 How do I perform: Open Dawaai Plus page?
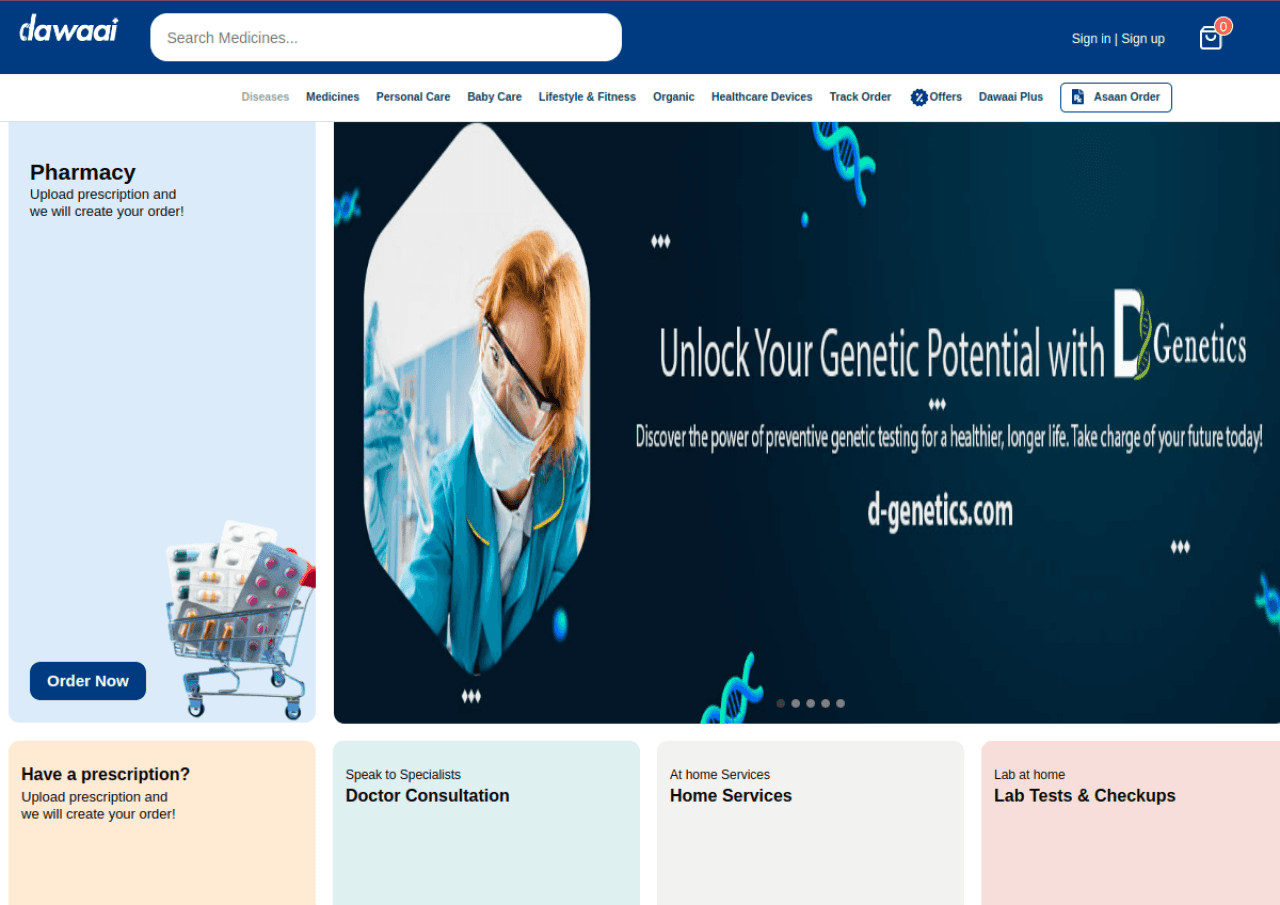click(x=1011, y=97)
